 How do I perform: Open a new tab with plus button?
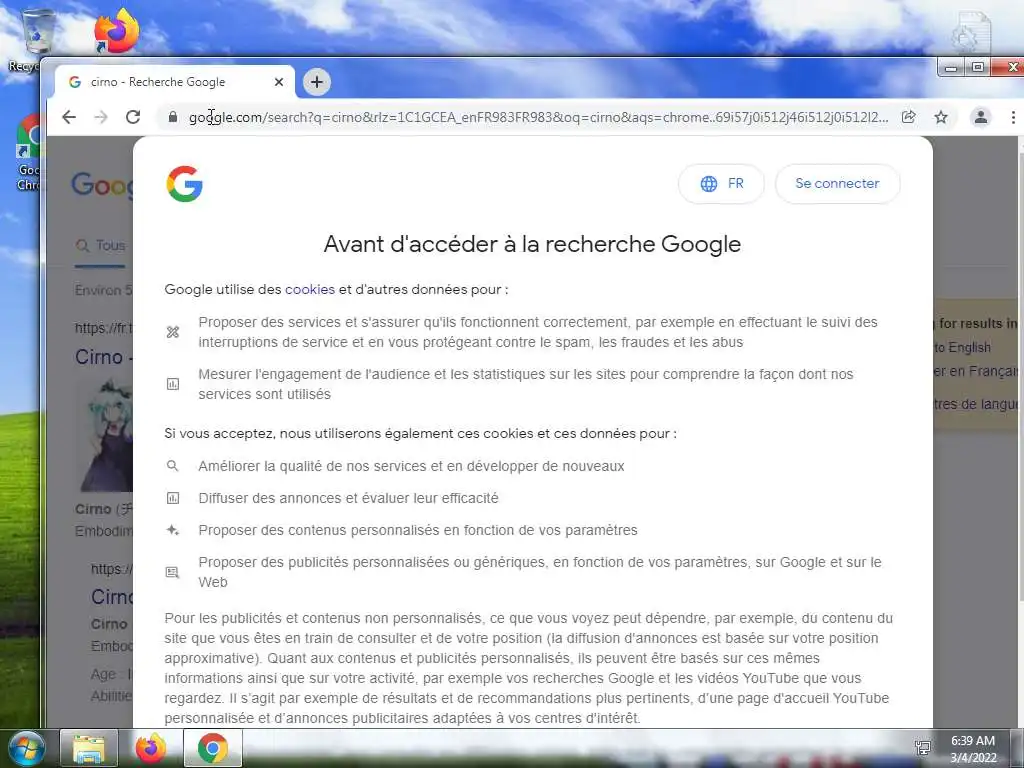(317, 82)
